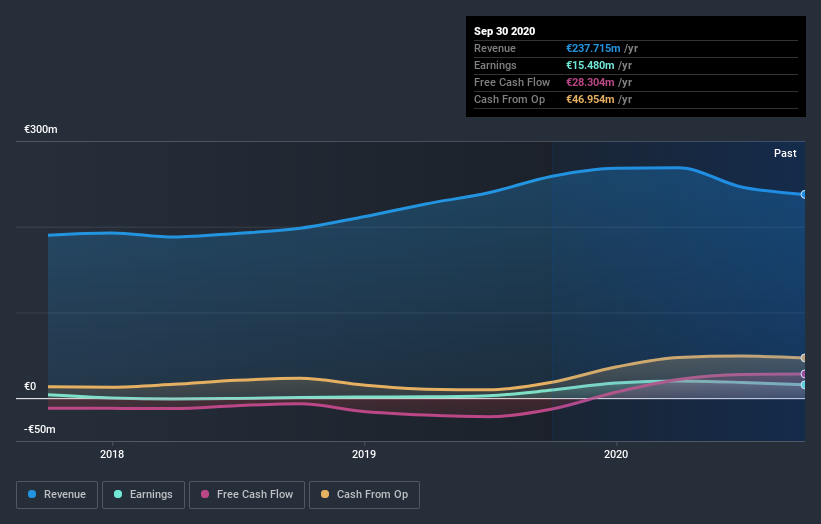The width and height of the screenshot is (821, 524).
Task: Click the pink Free Cash Flow end-point marker
Action: 803,374
